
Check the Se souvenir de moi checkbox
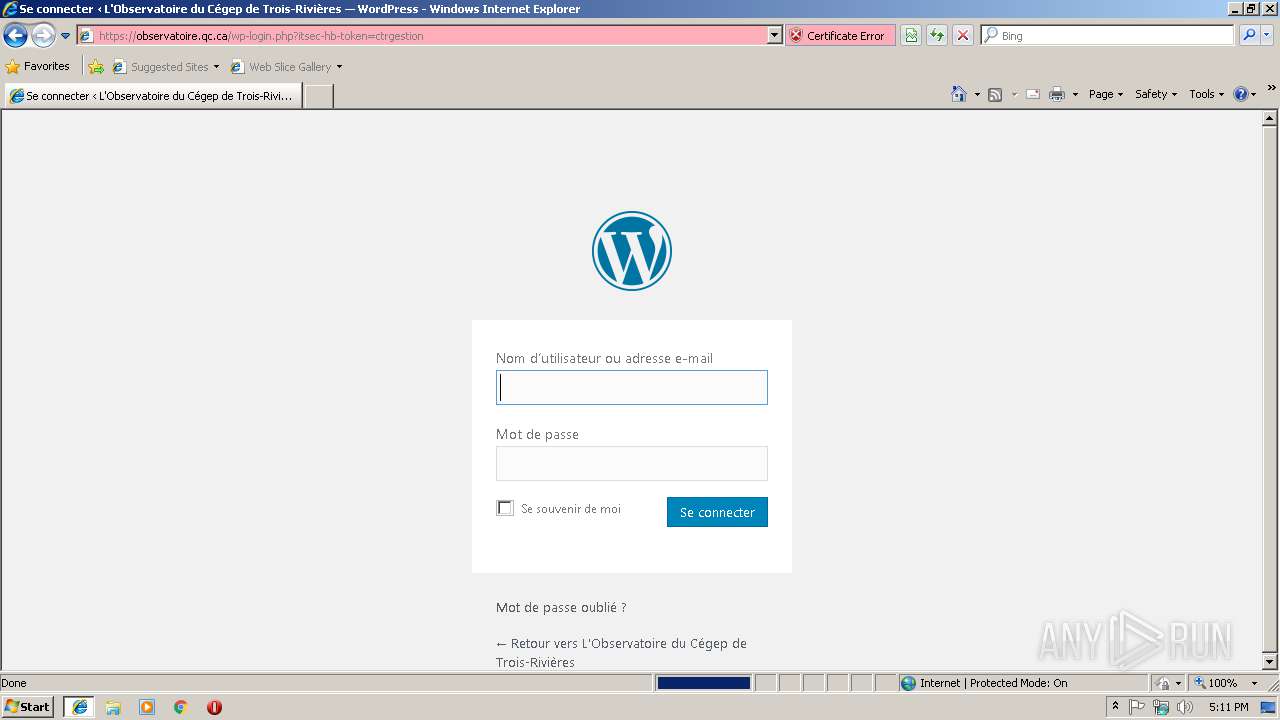pos(505,508)
